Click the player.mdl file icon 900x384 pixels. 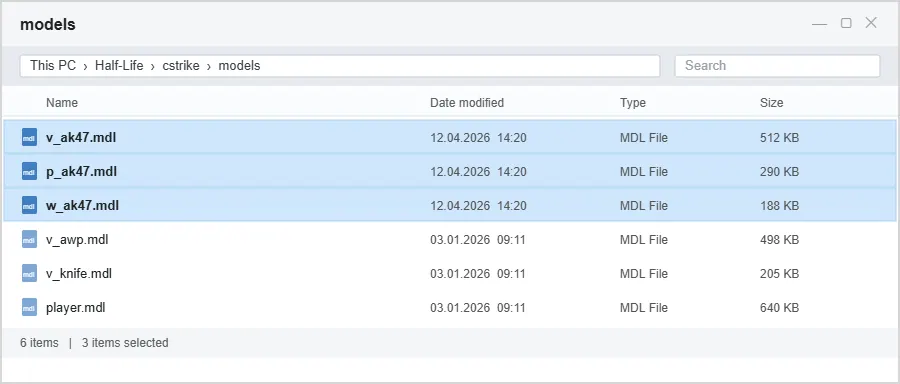(x=29, y=308)
